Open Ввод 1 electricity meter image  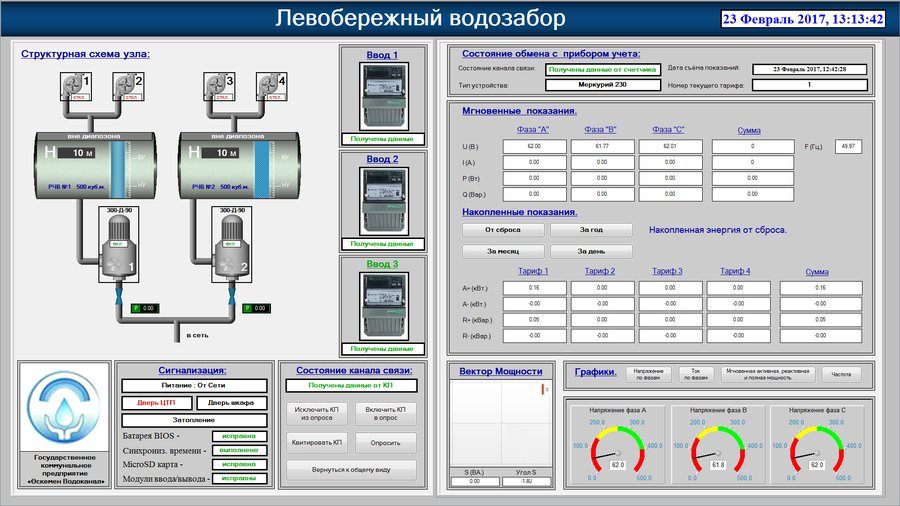[x=383, y=96]
